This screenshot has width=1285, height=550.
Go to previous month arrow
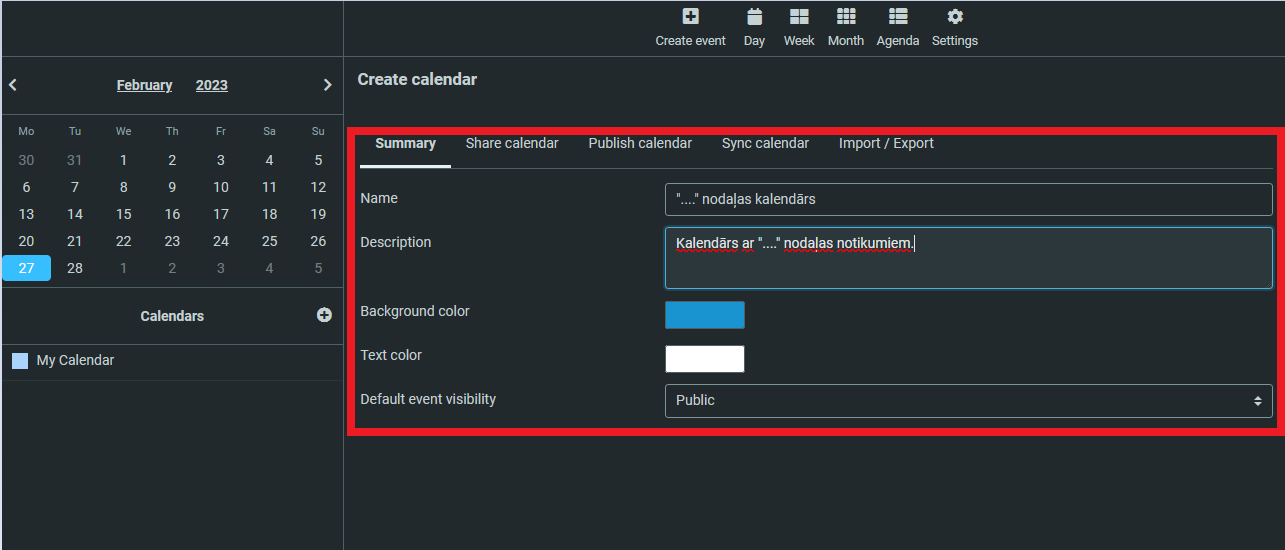click(13, 85)
